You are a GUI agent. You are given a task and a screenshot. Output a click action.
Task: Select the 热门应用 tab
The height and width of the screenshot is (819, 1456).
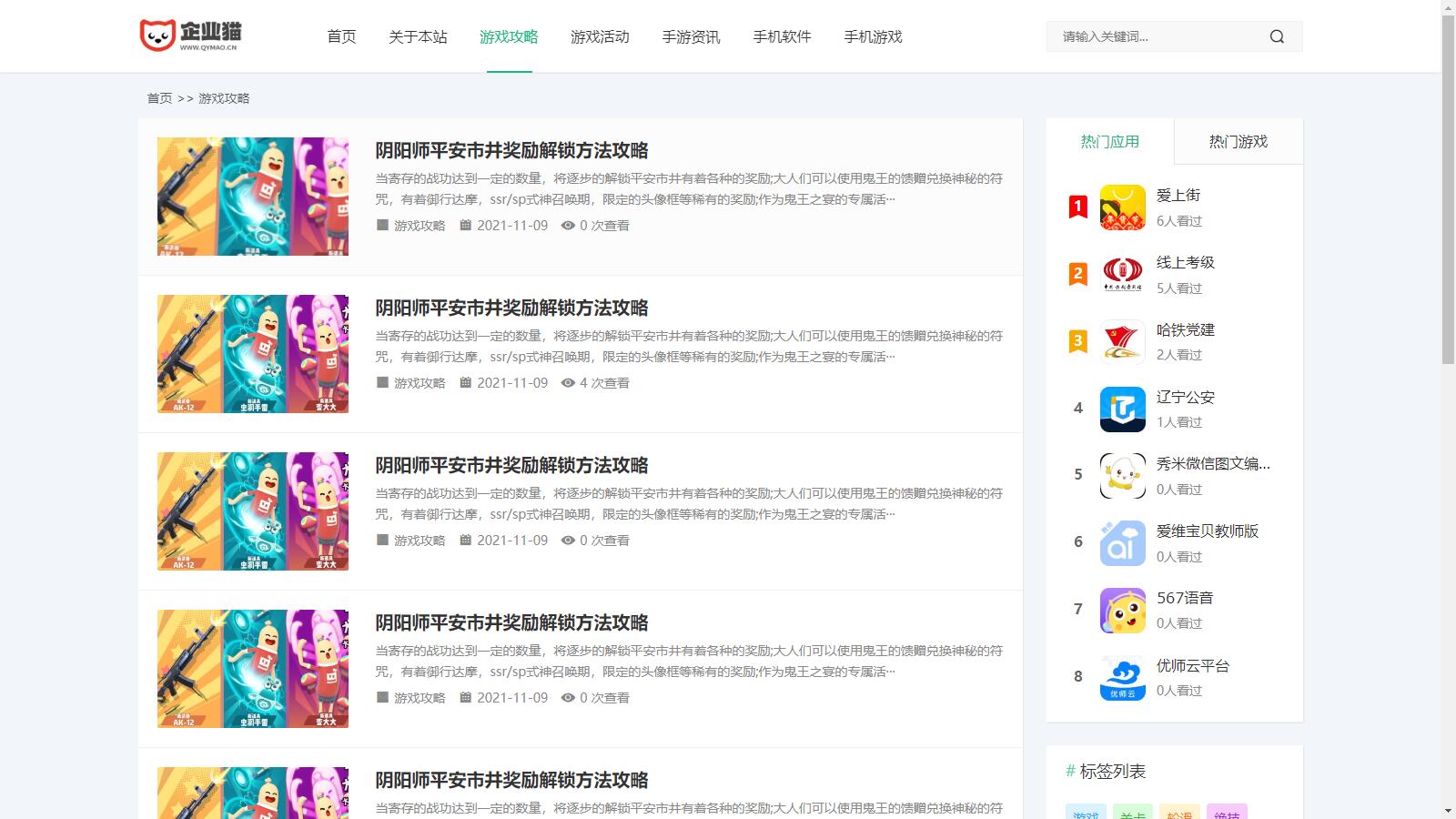[1109, 141]
